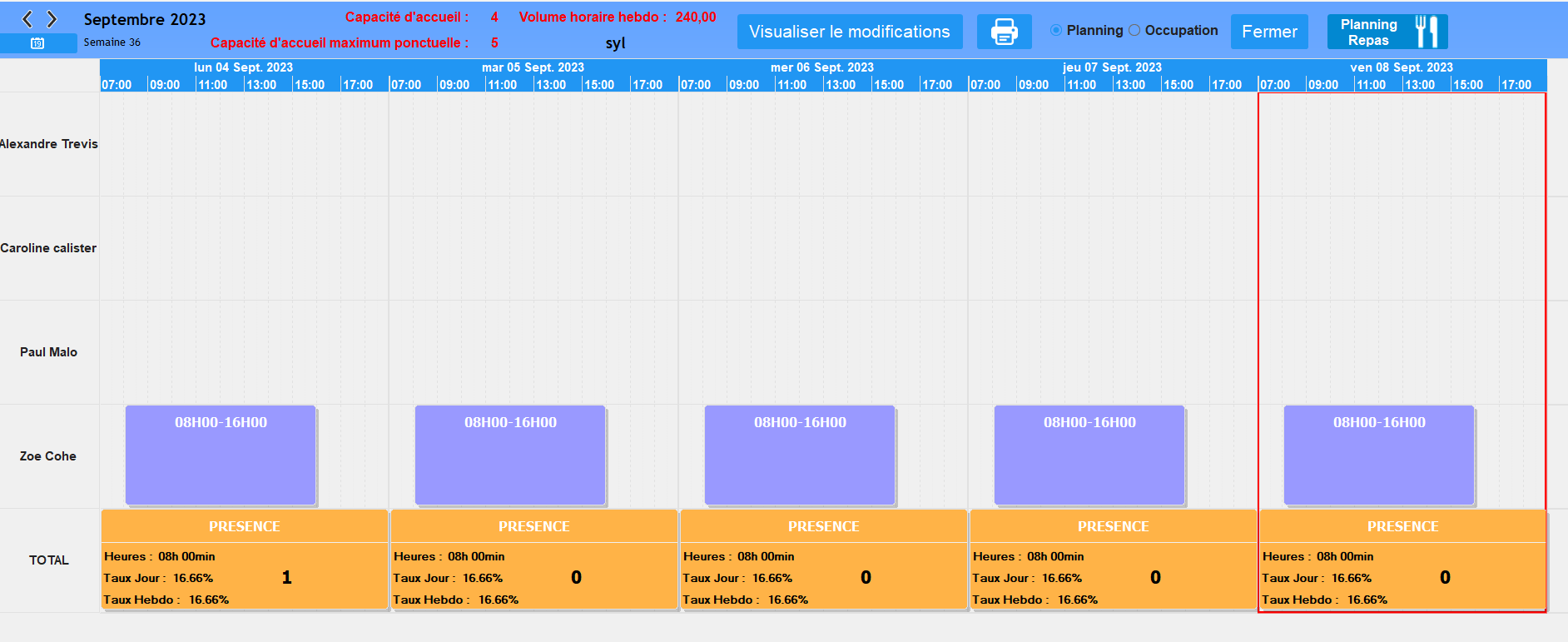Click Monday's PRESENCE summary header
The width and height of the screenshot is (1568, 642).
pyautogui.click(x=244, y=526)
